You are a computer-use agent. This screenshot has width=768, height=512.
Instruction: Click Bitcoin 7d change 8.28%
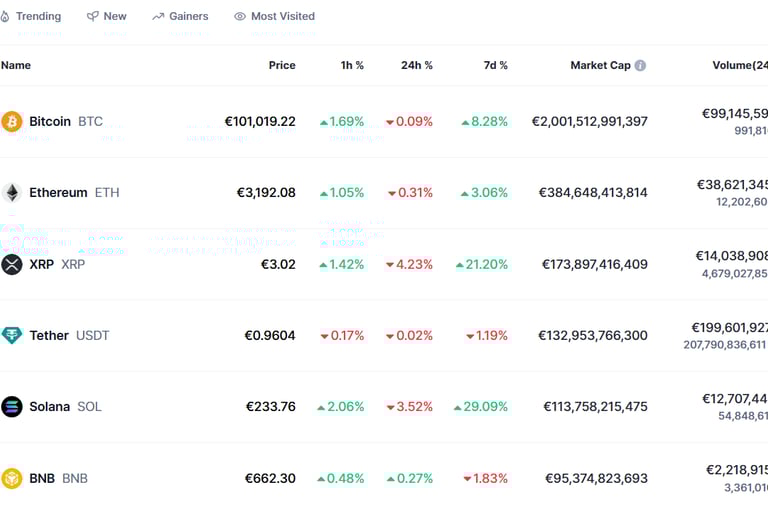tap(484, 122)
